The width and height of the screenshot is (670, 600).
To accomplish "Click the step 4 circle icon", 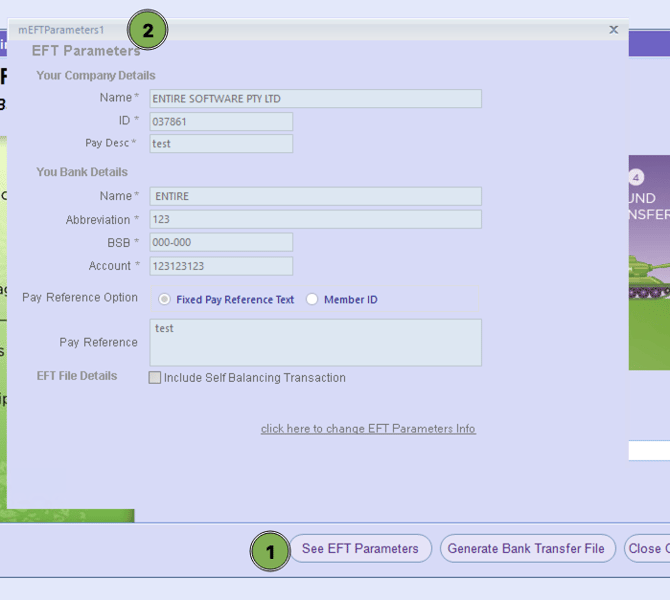I will coord(636,178).
